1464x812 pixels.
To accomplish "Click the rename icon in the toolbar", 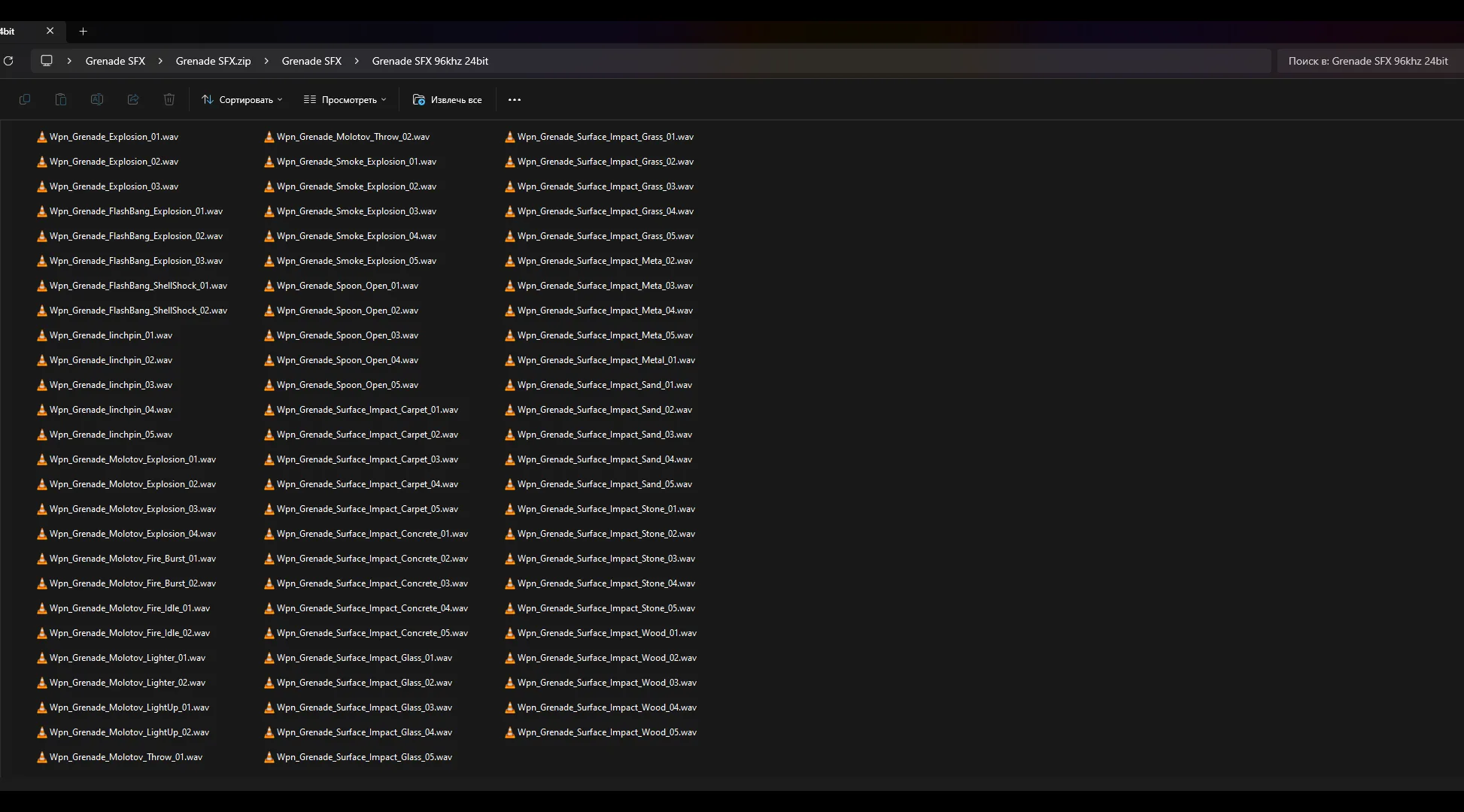I will pos(97,99).
